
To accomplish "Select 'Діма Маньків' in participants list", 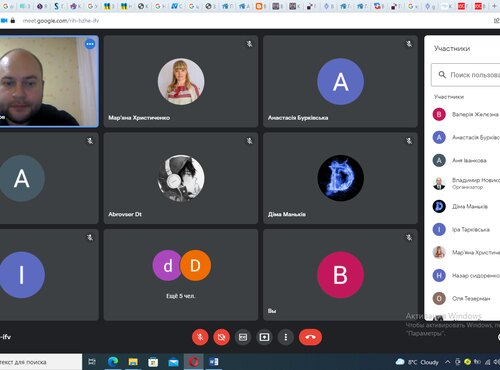I will (x=465, y=206).
